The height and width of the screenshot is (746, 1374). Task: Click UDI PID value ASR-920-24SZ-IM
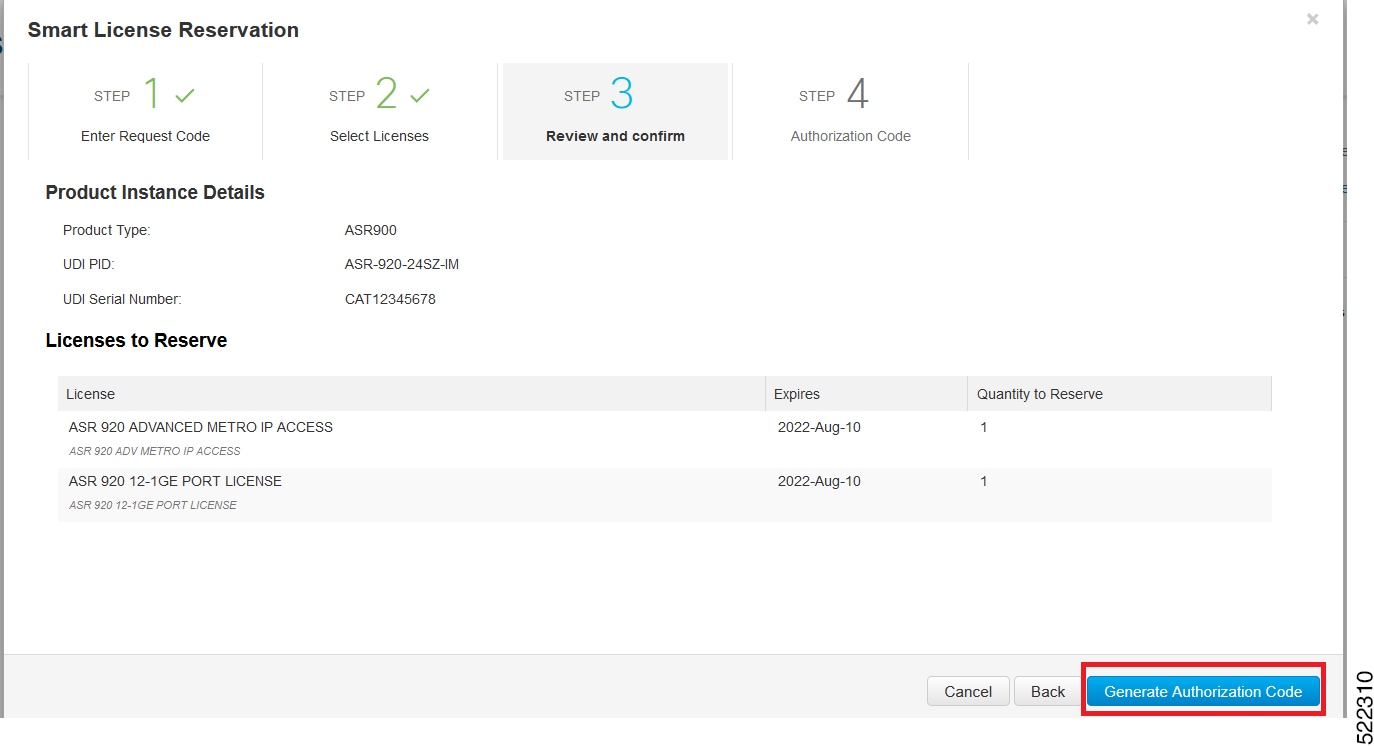[x=402, y=265]
